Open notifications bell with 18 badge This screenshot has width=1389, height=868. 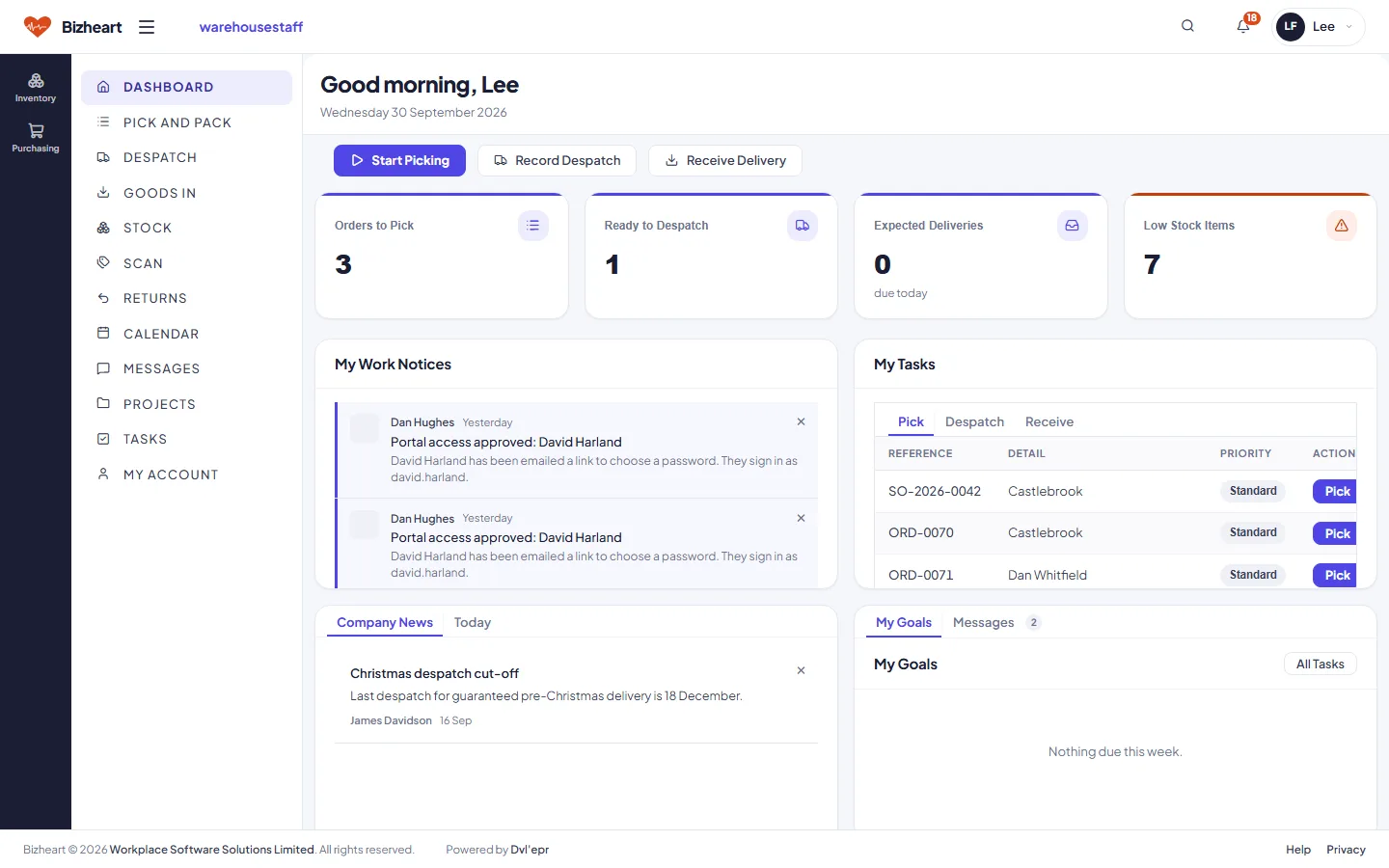point(1243,26)
